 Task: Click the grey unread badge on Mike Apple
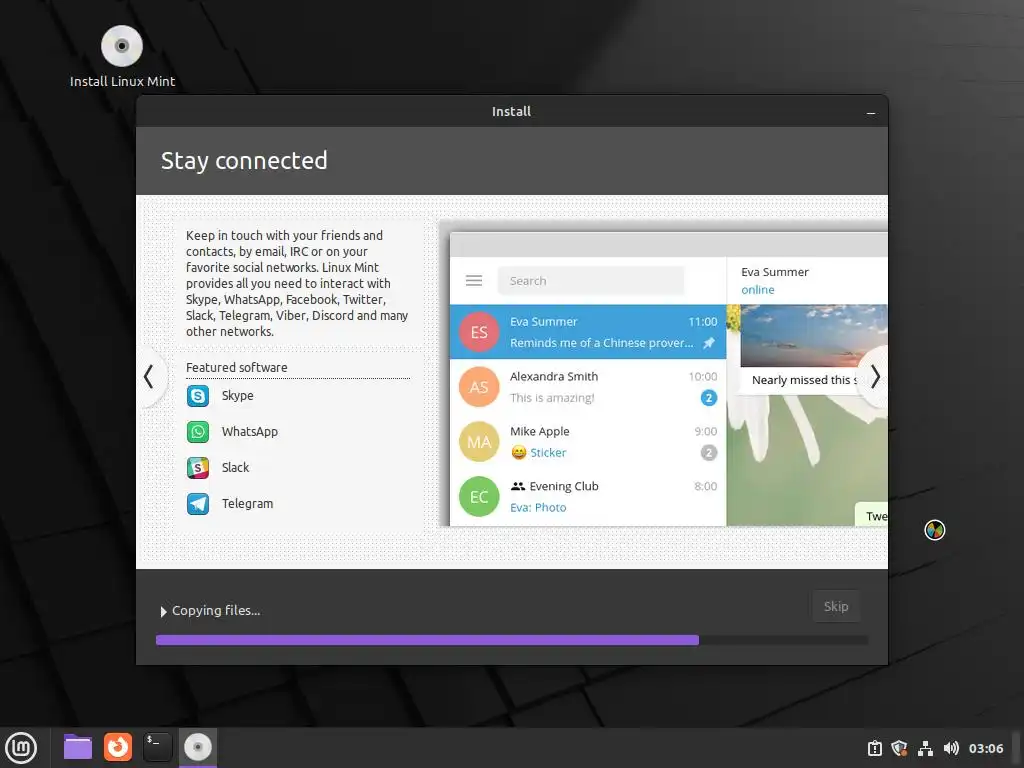point(709,453)
